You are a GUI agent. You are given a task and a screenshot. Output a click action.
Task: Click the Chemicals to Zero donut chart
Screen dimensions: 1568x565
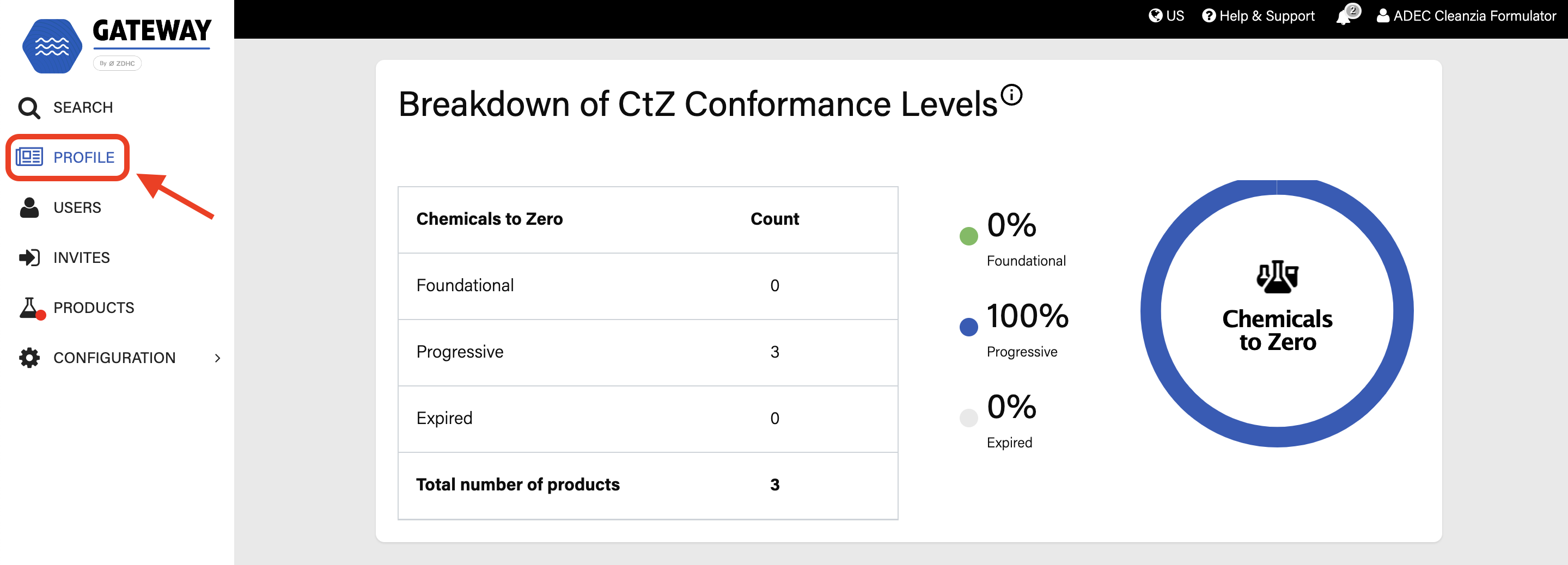tap(1277, 312)
